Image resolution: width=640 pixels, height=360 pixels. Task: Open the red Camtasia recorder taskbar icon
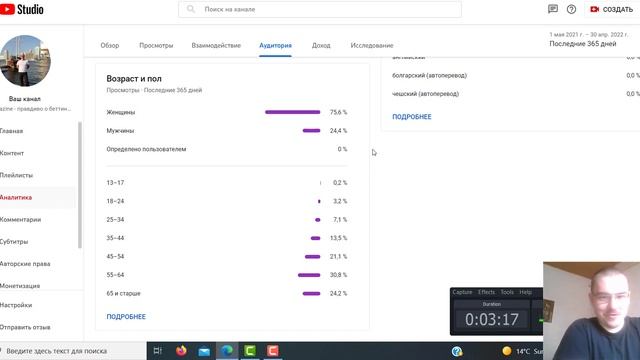tap(273, 351)
